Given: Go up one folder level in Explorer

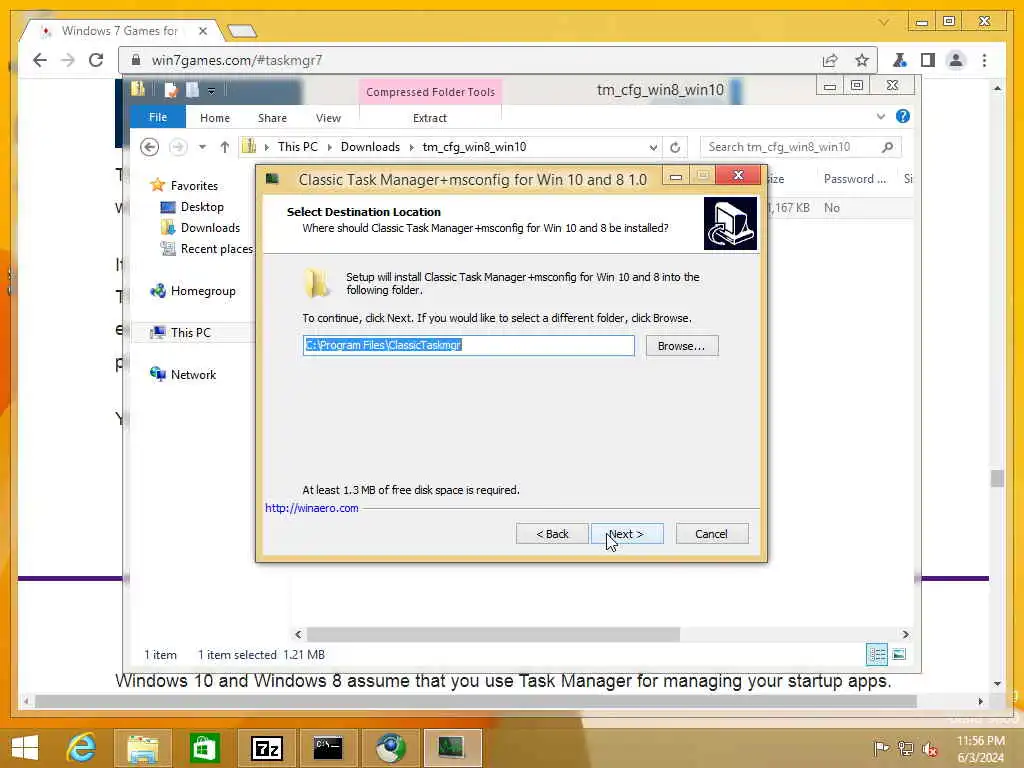Looking at the screenshot, I should [x=225, y=147].
